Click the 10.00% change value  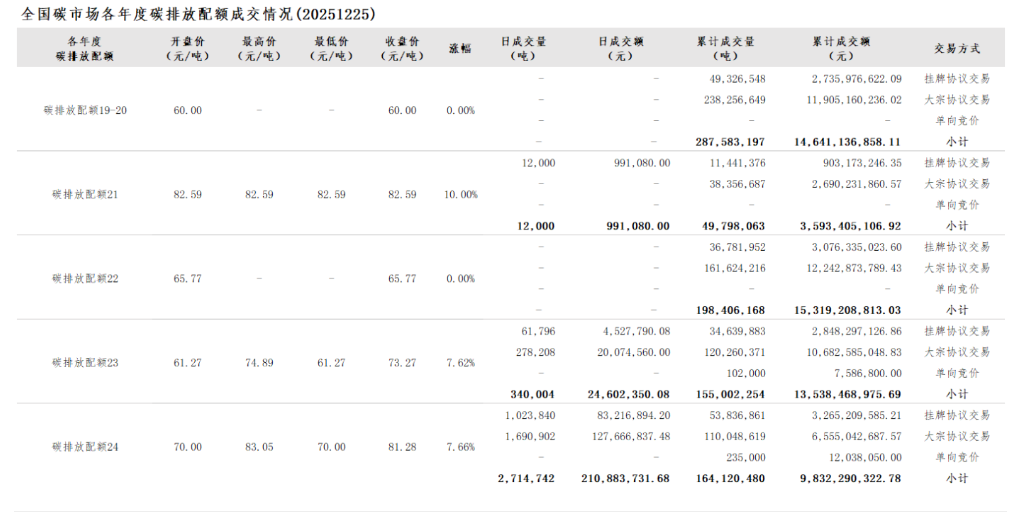[x=460, y=194]
